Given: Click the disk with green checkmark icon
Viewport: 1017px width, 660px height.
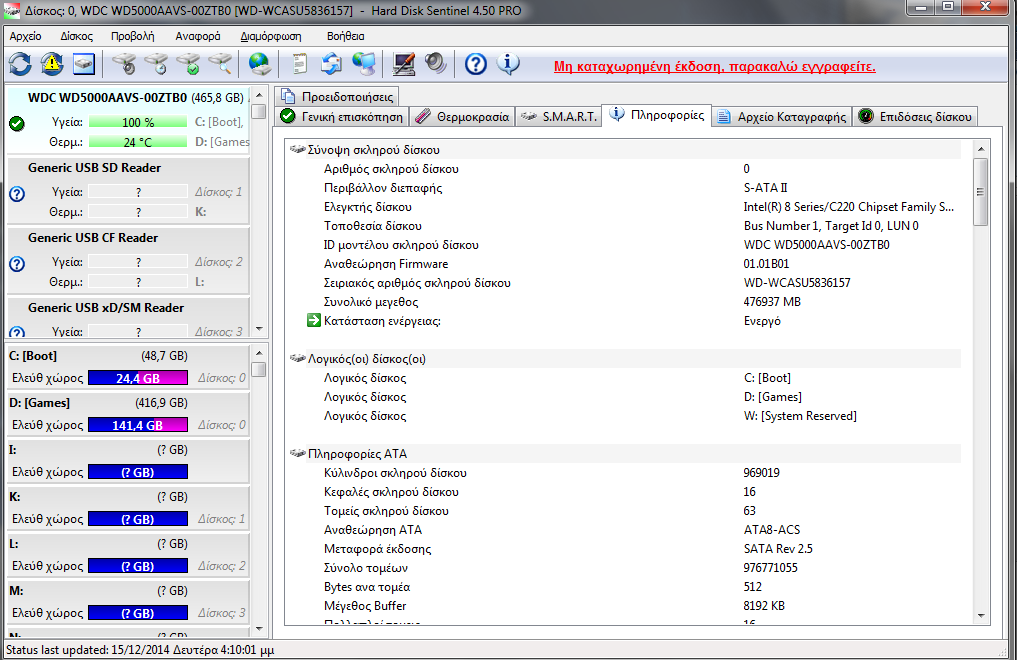Looking at the screenshot, I should [189, 64].
